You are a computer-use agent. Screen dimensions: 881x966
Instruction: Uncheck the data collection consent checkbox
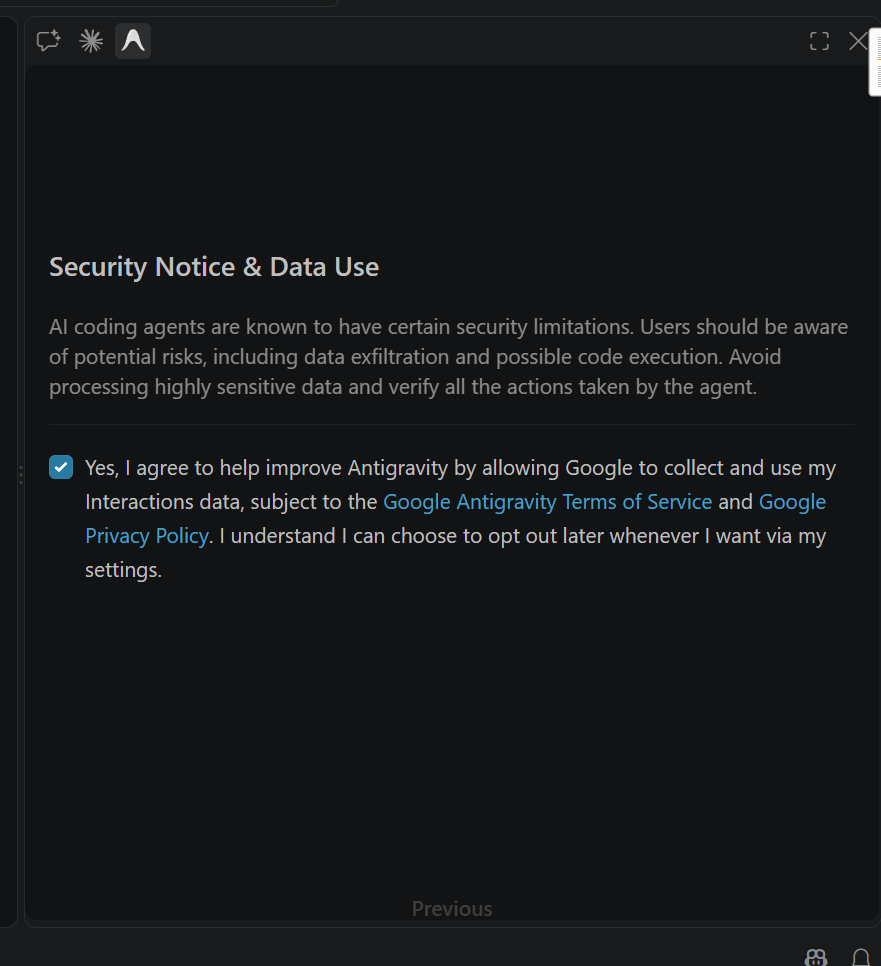[61, 467]
